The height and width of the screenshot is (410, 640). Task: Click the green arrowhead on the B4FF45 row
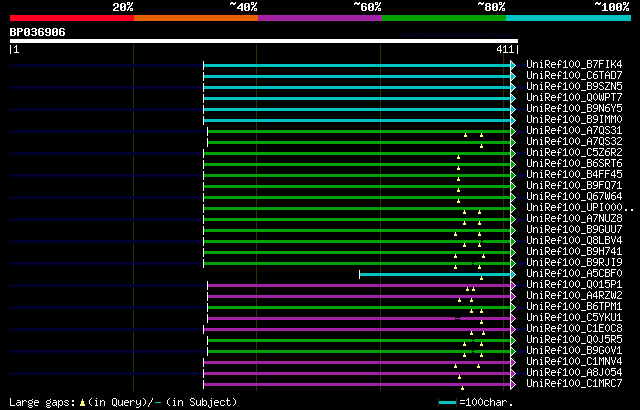513,175
